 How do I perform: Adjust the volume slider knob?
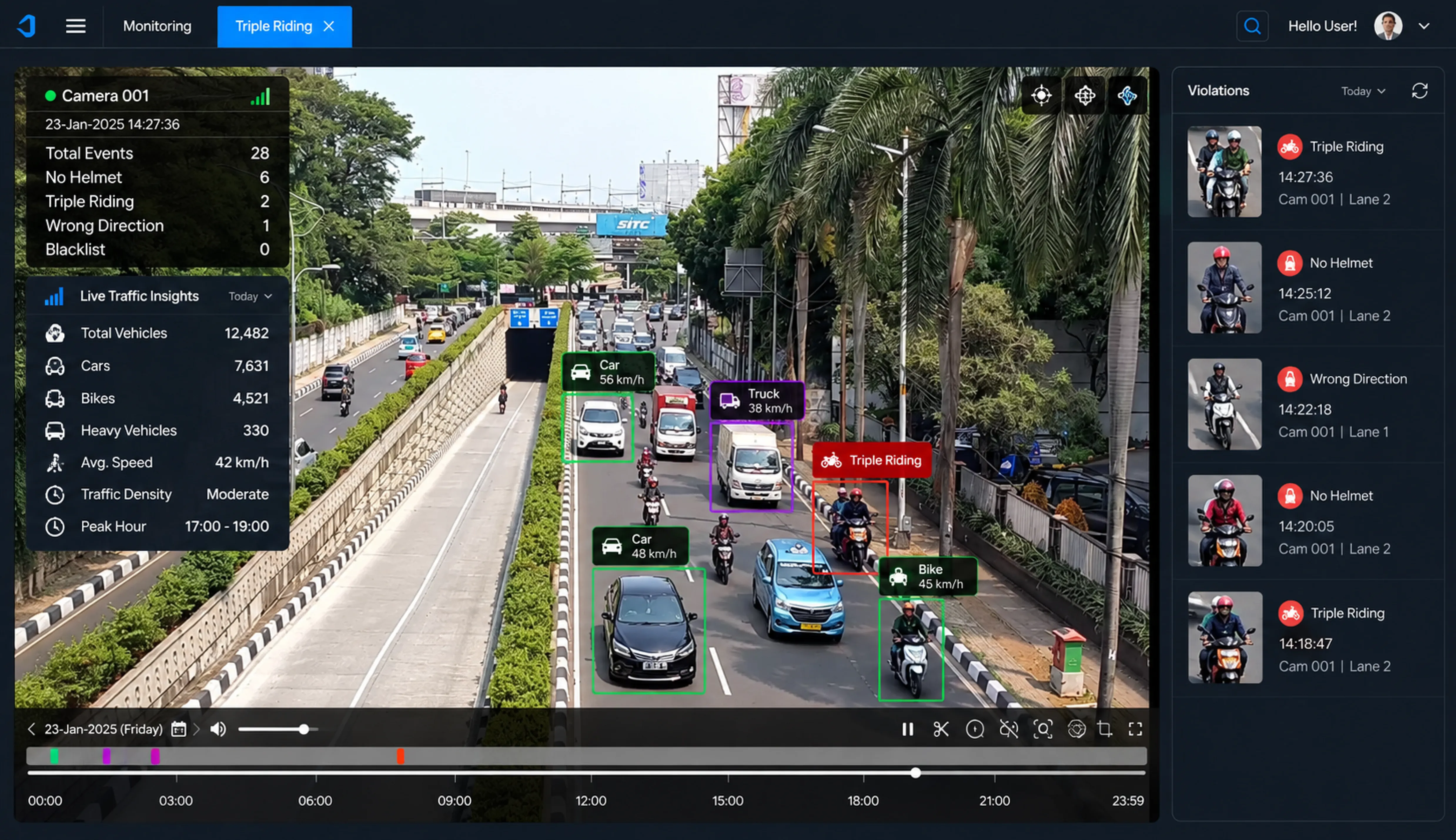point(304,729)
